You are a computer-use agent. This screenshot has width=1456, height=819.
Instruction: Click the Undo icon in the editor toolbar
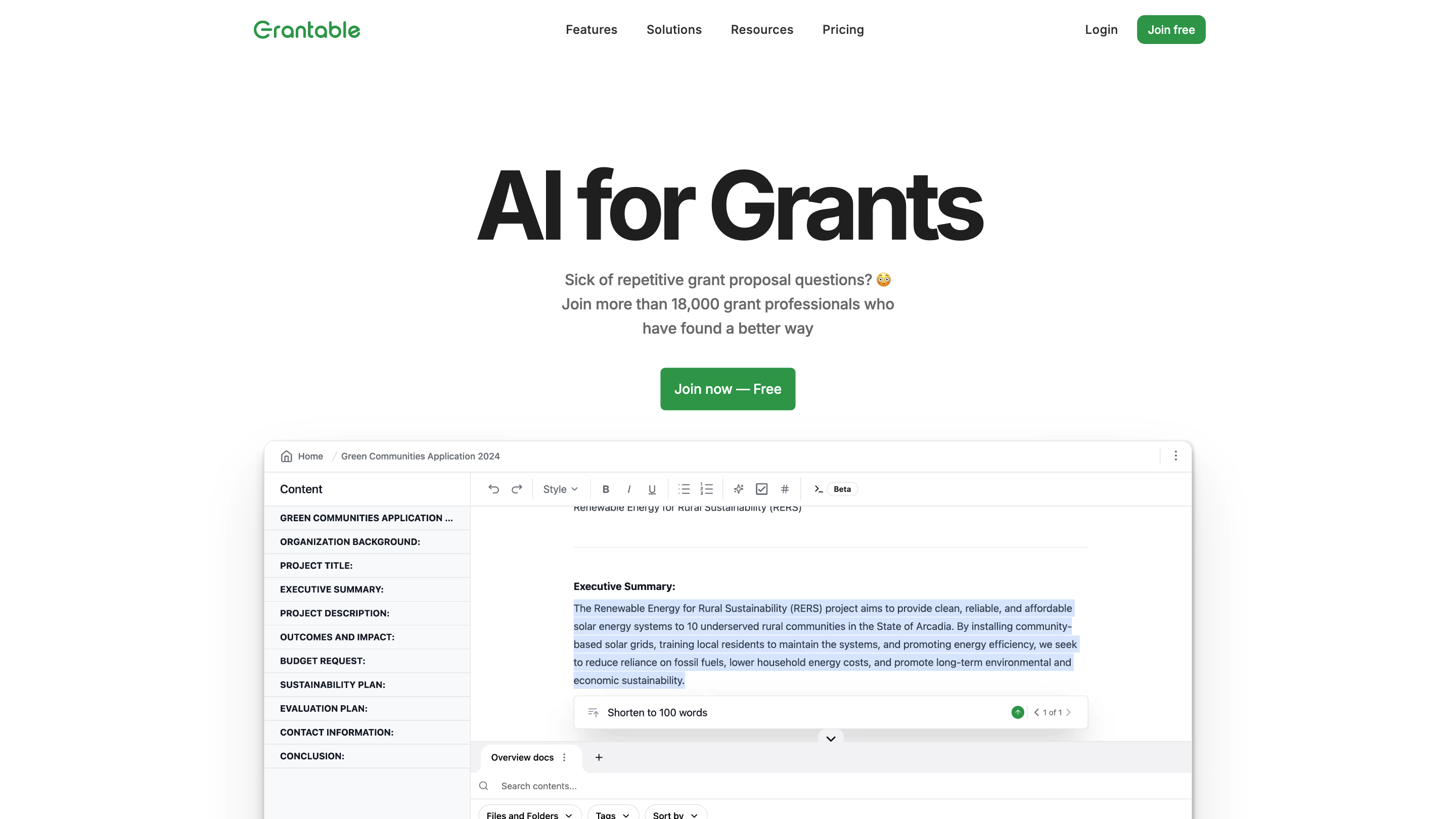click(493, 489)
